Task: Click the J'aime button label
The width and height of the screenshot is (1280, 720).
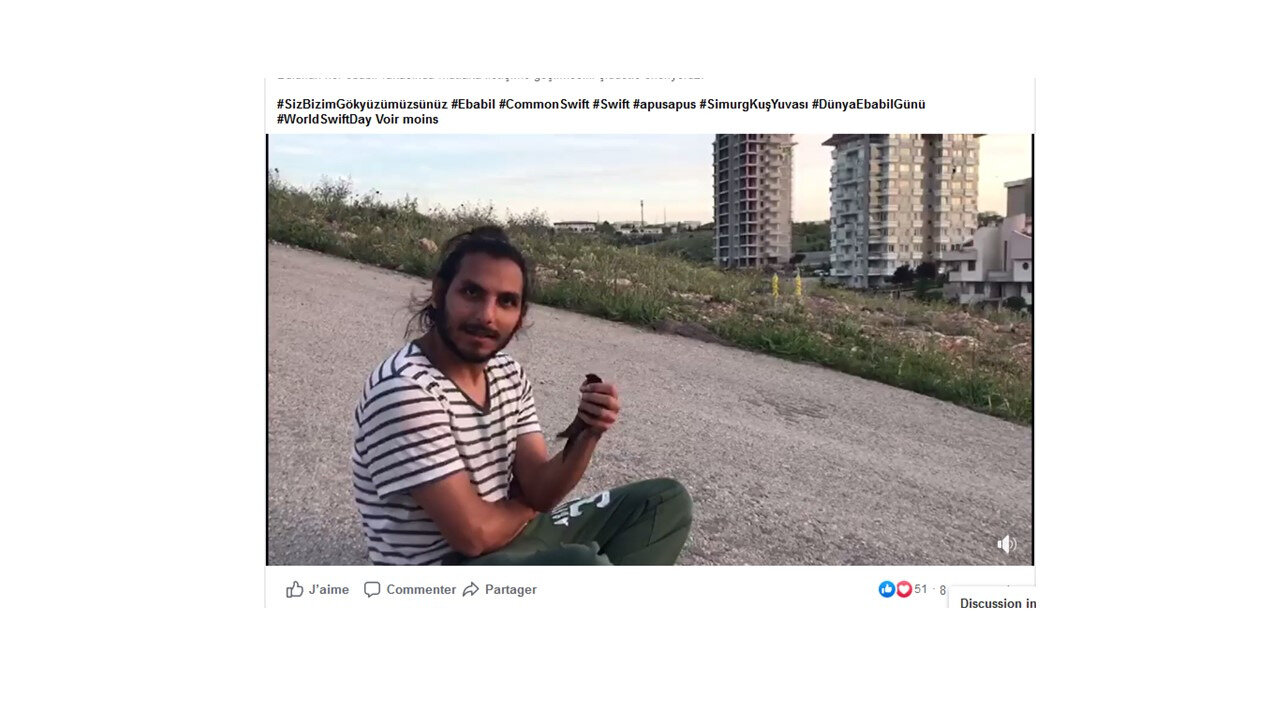Action: coord(329,590)
